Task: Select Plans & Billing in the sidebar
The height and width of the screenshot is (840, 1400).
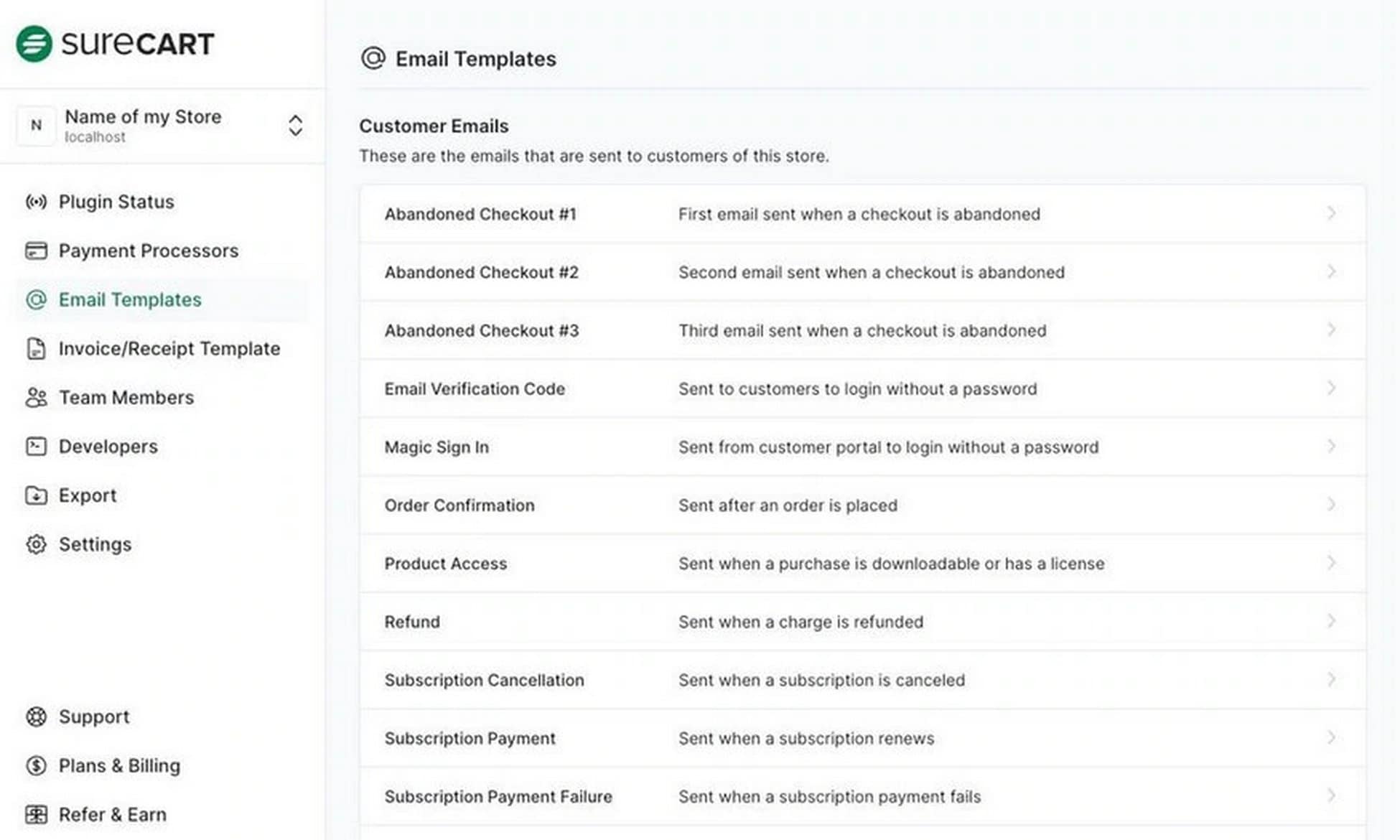Action: coord(118,765)
